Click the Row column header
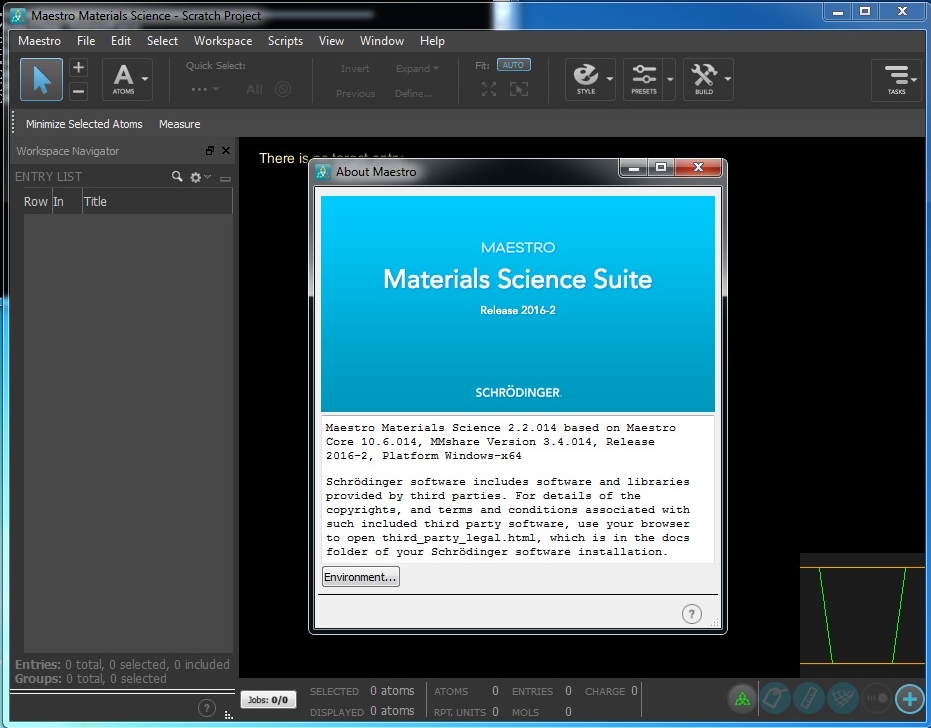Viewport: 931px width, 728px height. click(x=36, y=201)
